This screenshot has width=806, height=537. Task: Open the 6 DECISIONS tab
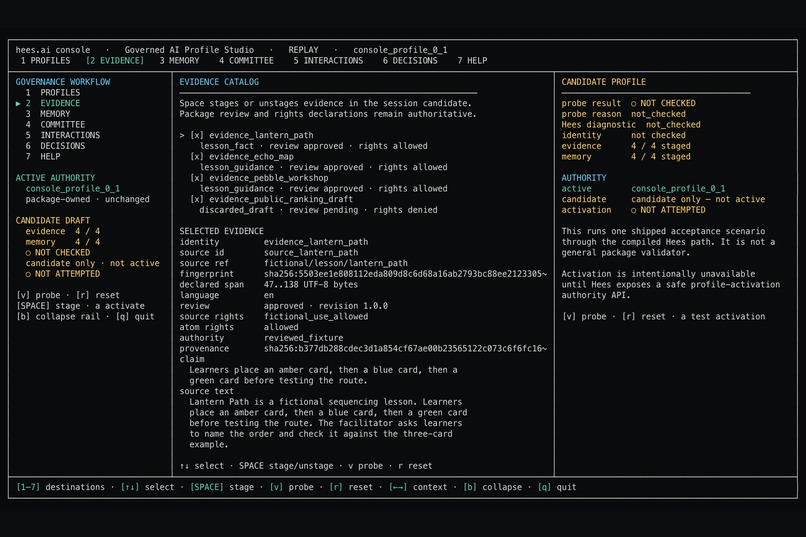tap(410, 61)
